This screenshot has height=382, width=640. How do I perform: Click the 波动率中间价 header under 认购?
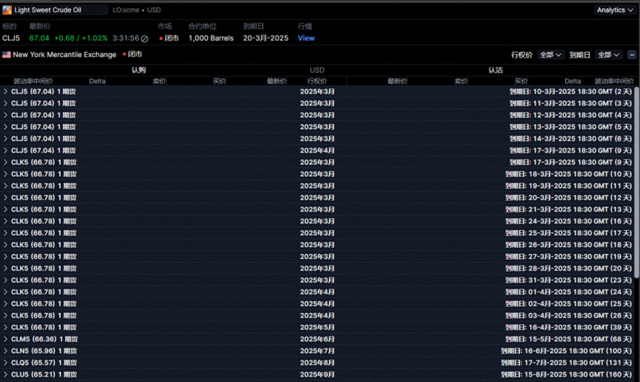pos(33,81)
